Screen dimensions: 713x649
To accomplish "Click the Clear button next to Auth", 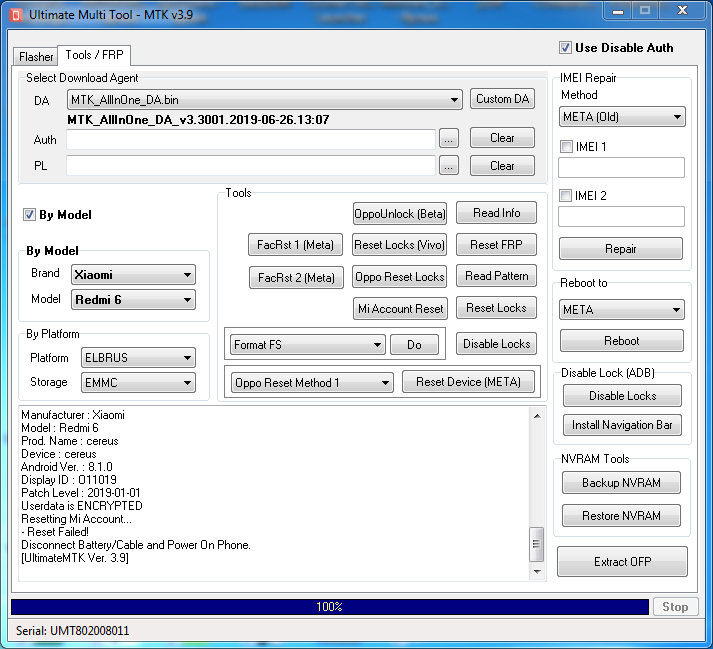I will tap(502, 137).
